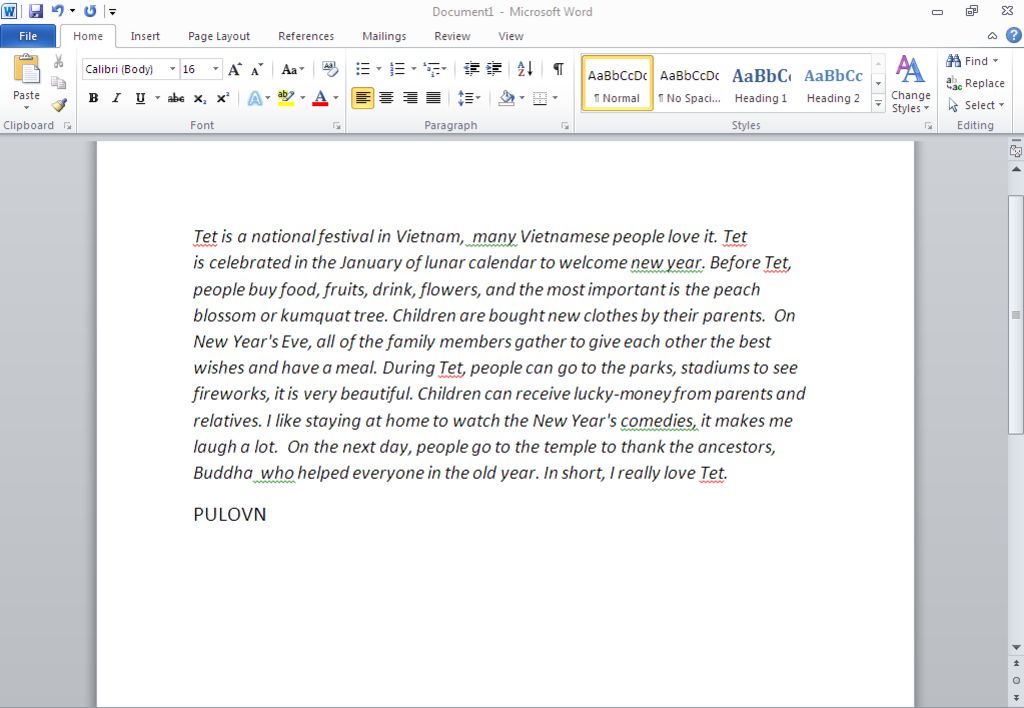Click the Text Effects glowing A icon

(x=255, y=98)
